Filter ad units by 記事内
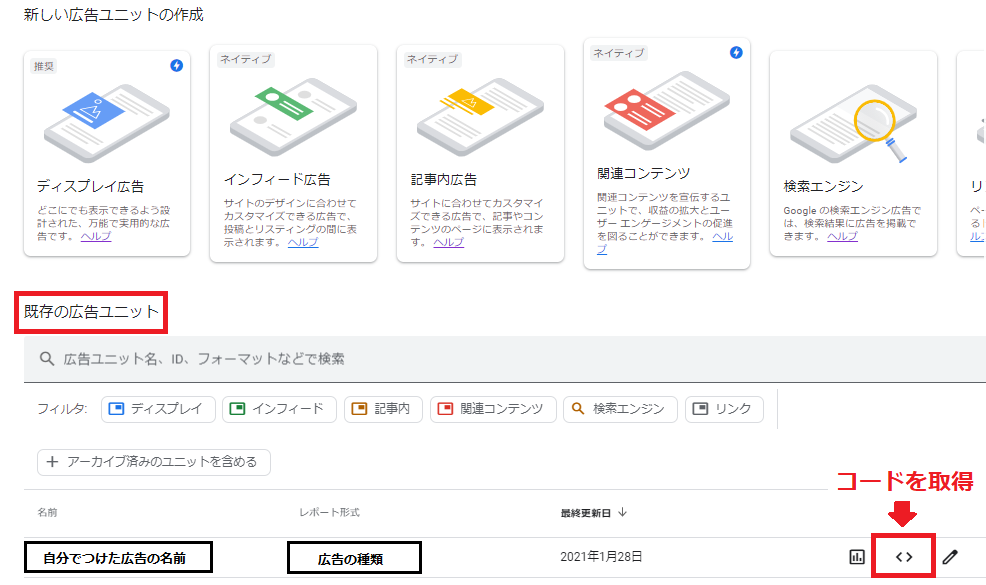The width and height of the screenshot is (986, 585). (x=383, y=409)
